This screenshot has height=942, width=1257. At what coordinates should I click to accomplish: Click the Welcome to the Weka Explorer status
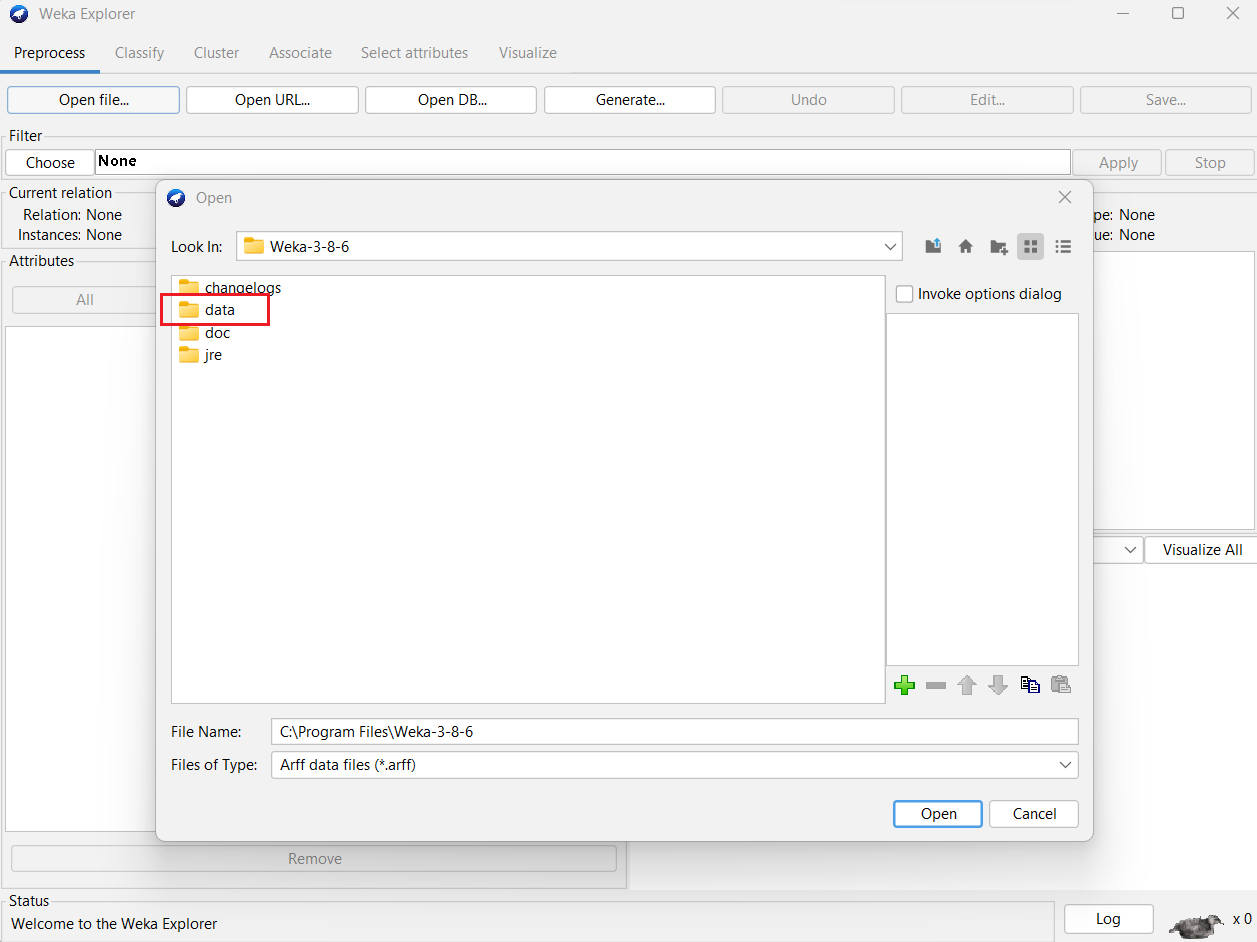coord(114,924)
